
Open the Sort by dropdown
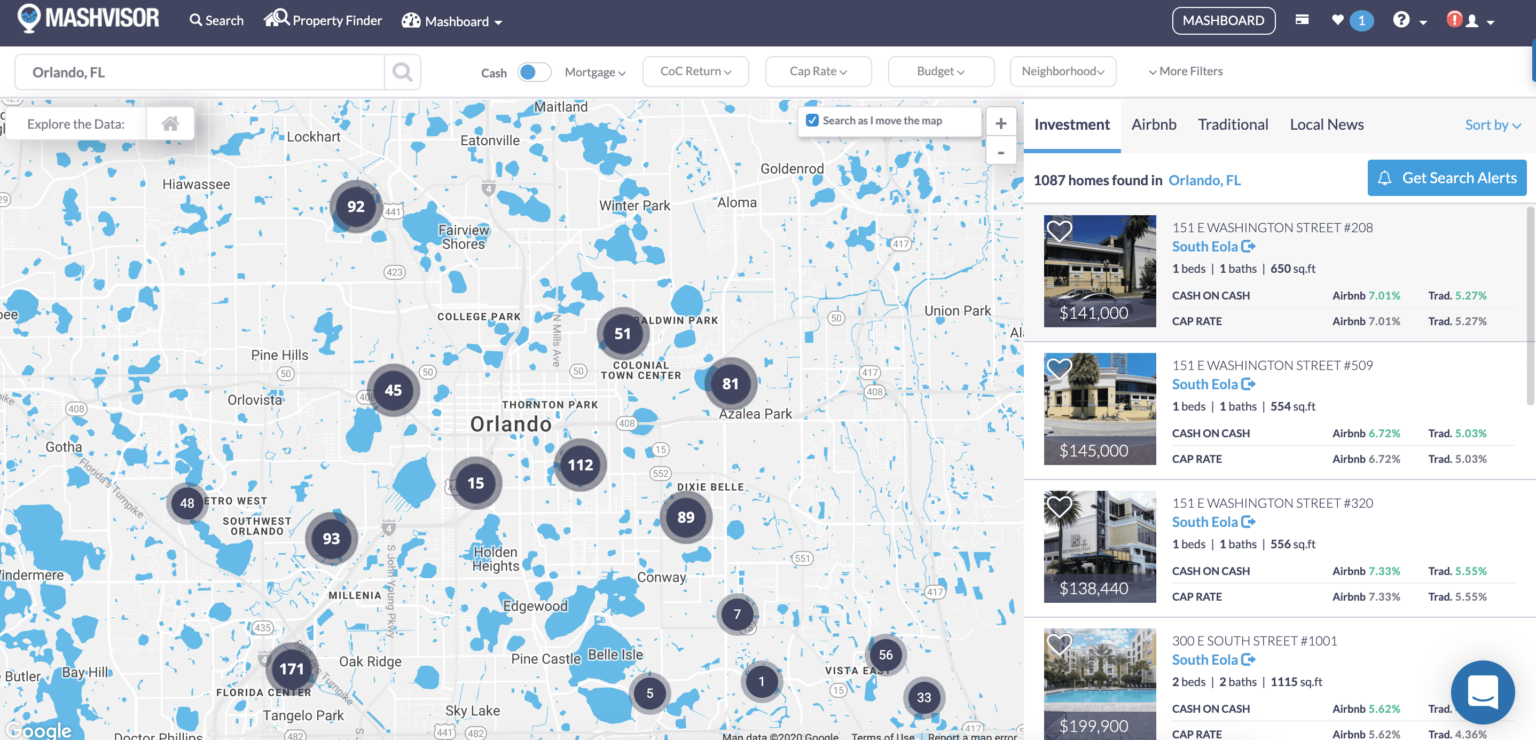coord(1493,124)
